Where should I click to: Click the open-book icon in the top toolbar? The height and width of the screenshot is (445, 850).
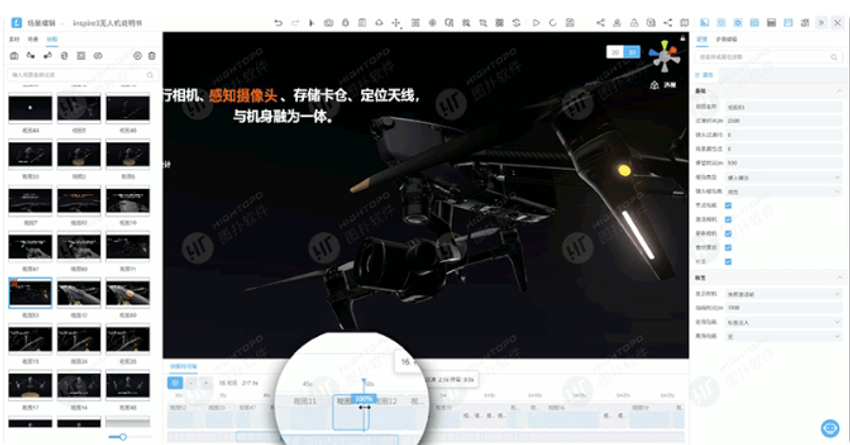[685, 23]
